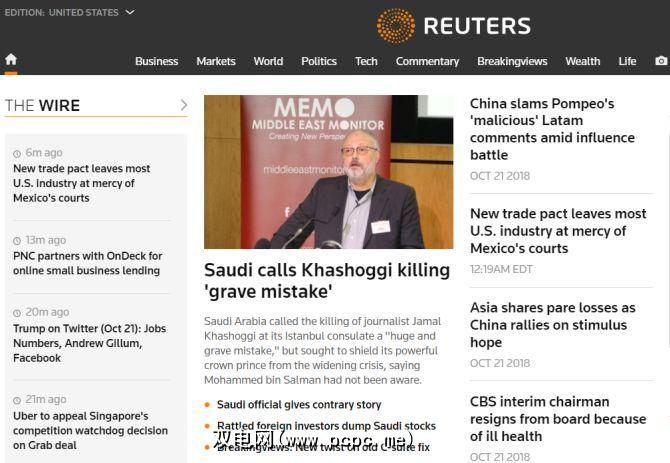Switch to the Breakingviews section
Viewport: 670px width, 463px height.
point(512,61)
